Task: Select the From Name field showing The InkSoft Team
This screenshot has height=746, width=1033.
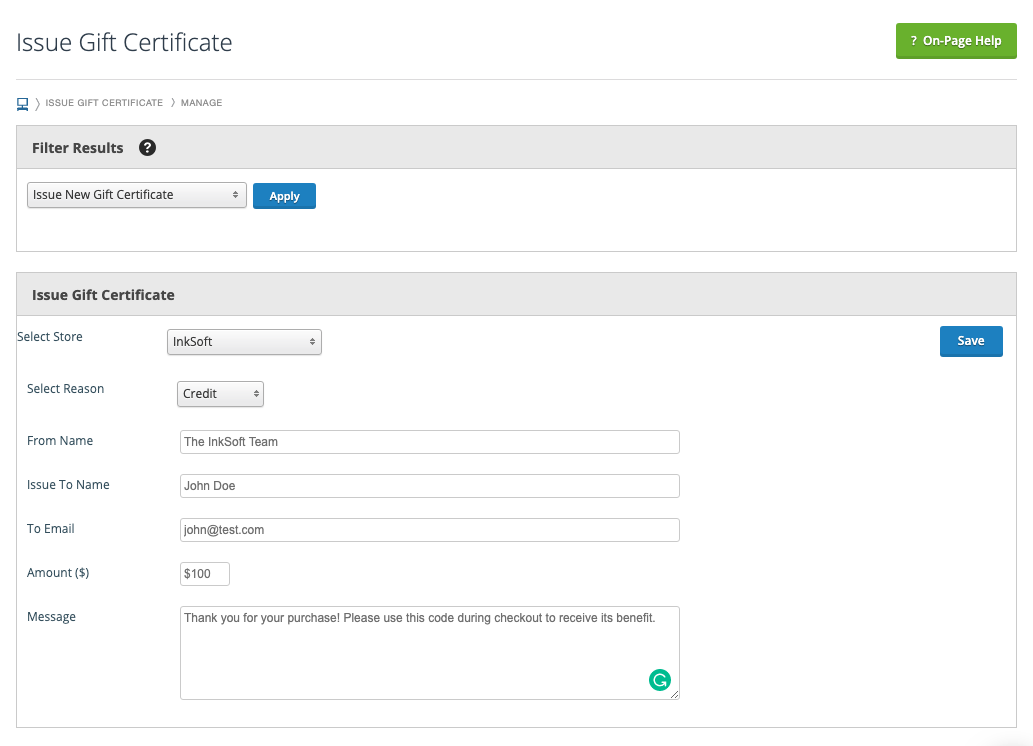Action: pyautogui.click(x=429, y=441)
